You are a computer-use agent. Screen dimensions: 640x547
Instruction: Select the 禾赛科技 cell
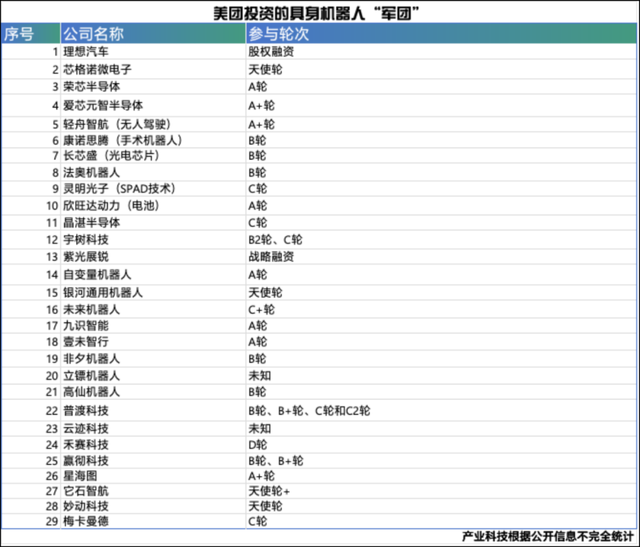point(153,445)
